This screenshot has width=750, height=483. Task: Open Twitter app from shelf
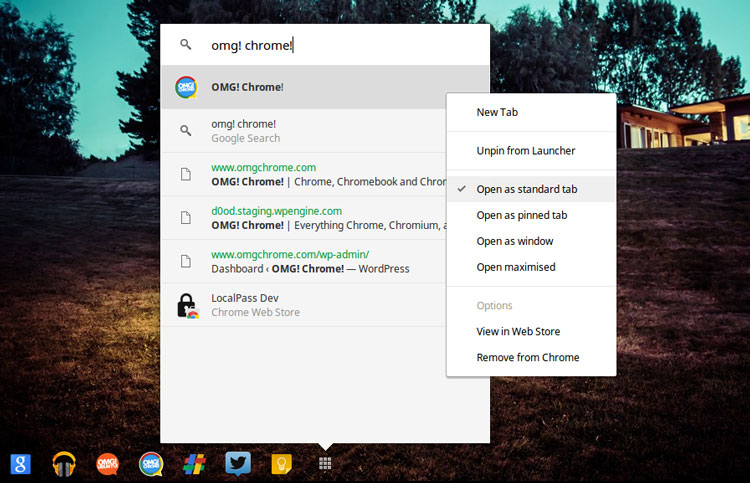point(238,463)
